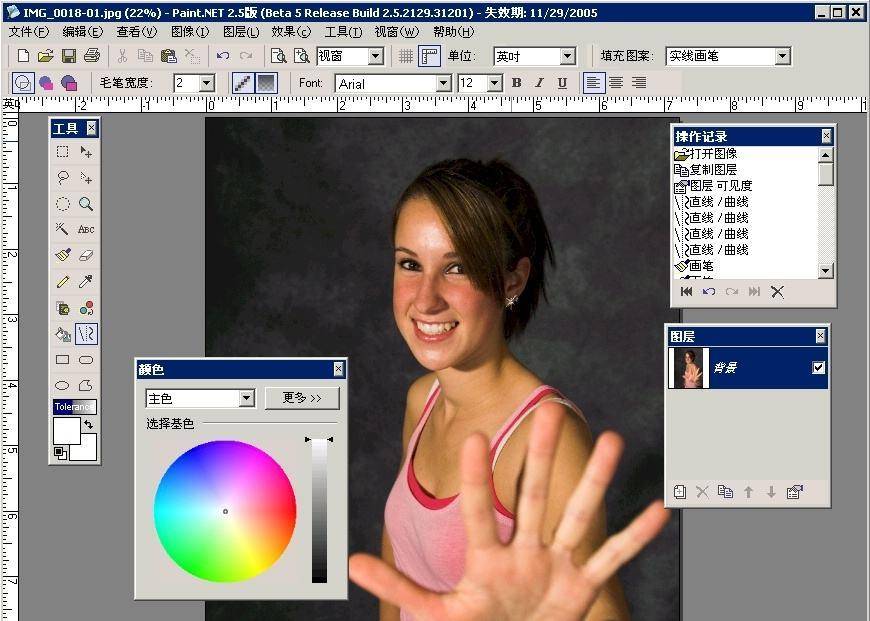The width and height of the screenshot is (870, 621).
Task: Select the Clone Stamp tool
Action: 63,308
